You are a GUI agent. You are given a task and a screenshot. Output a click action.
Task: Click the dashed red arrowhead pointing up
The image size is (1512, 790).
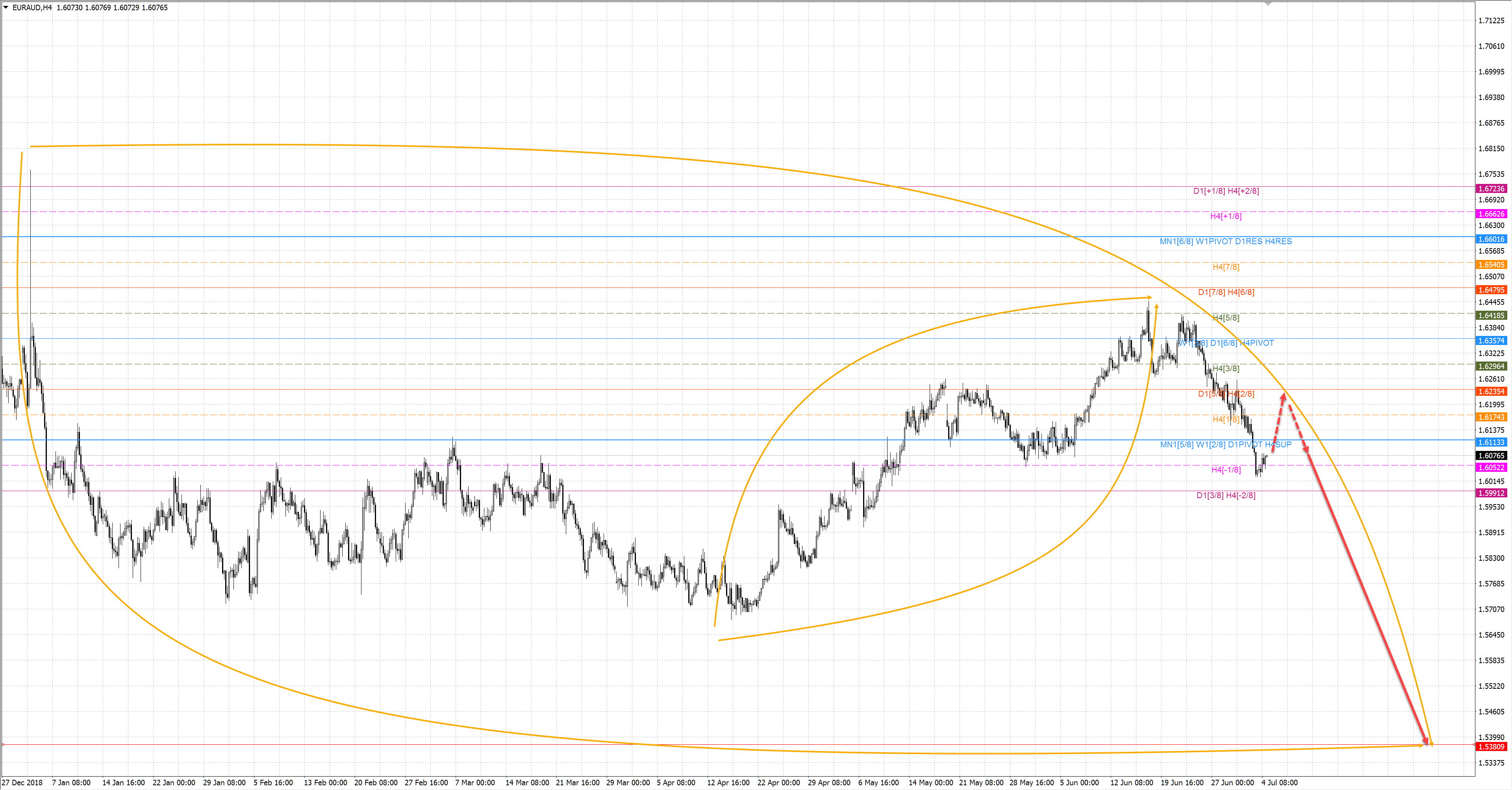point(1284,398)
